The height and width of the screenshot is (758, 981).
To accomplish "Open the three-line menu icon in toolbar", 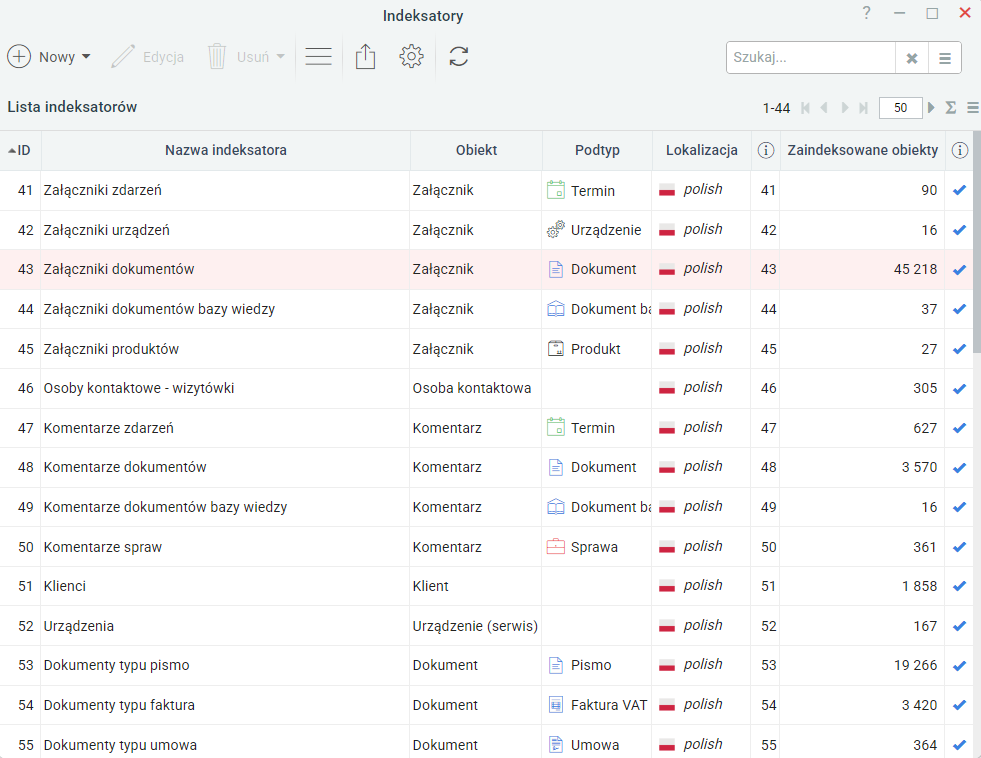I will pos(318,57).
